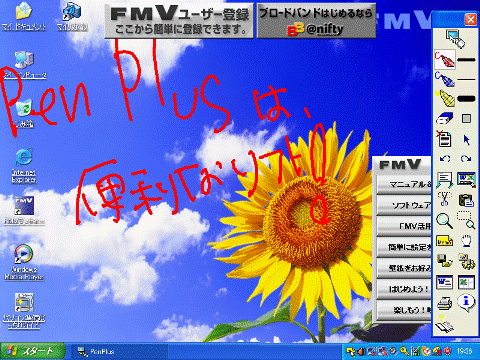The height and width of the screenshot is (360, 480).
Task: Click the ソフトウェア button in FMV panel
Action: click(x=404, y=205)
